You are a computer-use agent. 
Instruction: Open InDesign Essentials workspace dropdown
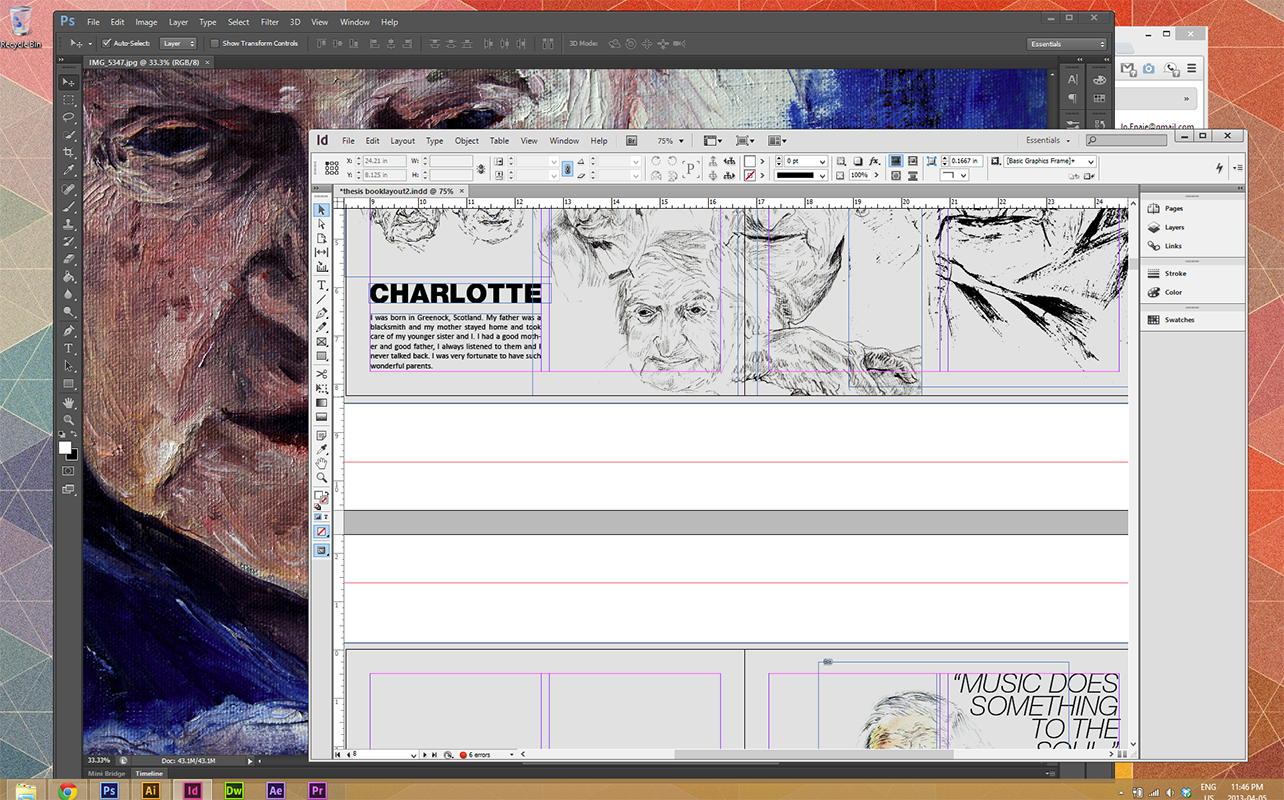click(1048, 141)
